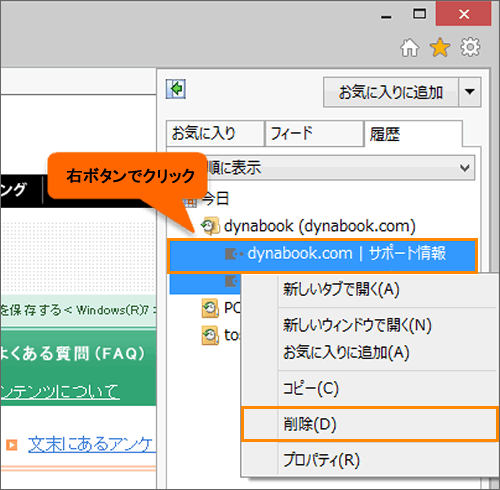
Task: Click the history folder icon beside 'to'
Action: pyautogui.click(x=210, y=335)
